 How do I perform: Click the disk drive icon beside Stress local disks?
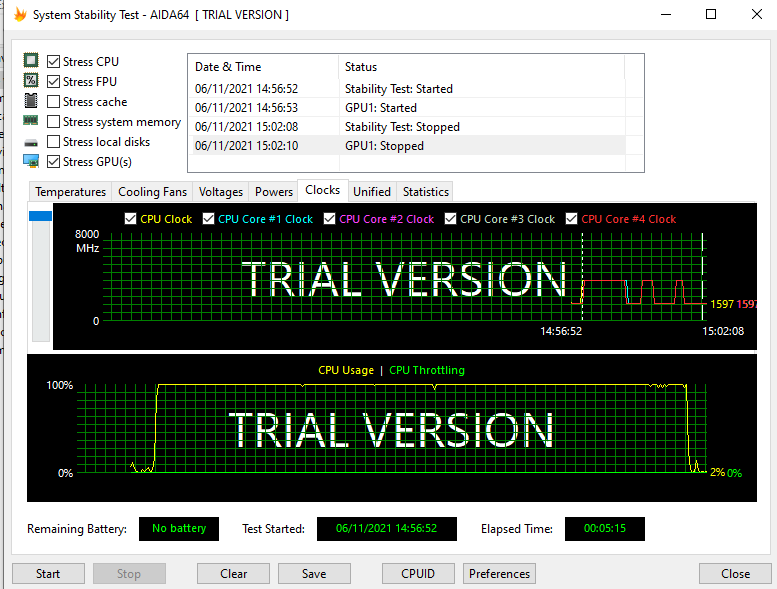(x=31, y=143)
